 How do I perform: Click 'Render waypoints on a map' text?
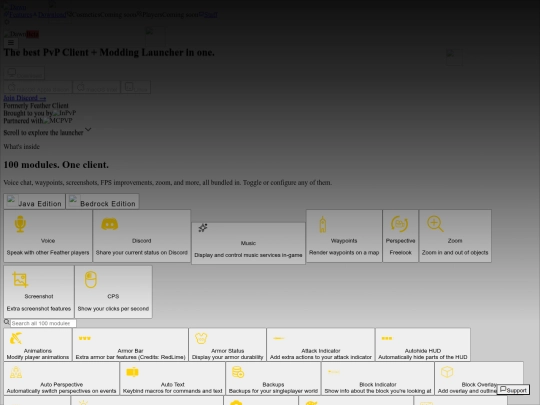(x=344, y=252)
